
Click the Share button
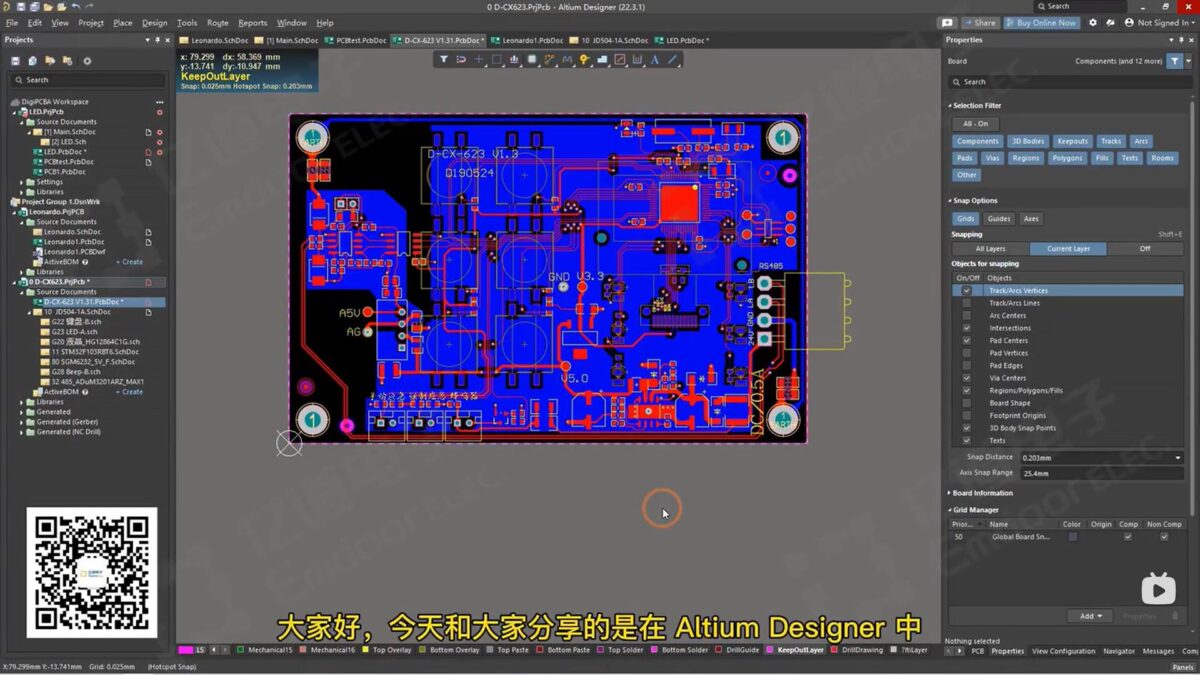(980, 22)
